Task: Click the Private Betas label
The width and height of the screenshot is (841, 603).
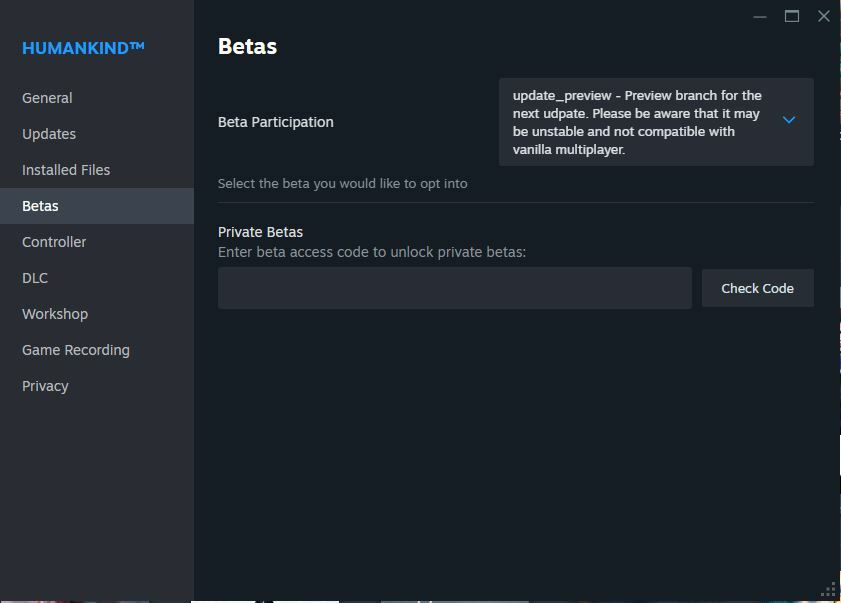Action: click(260, 232)
